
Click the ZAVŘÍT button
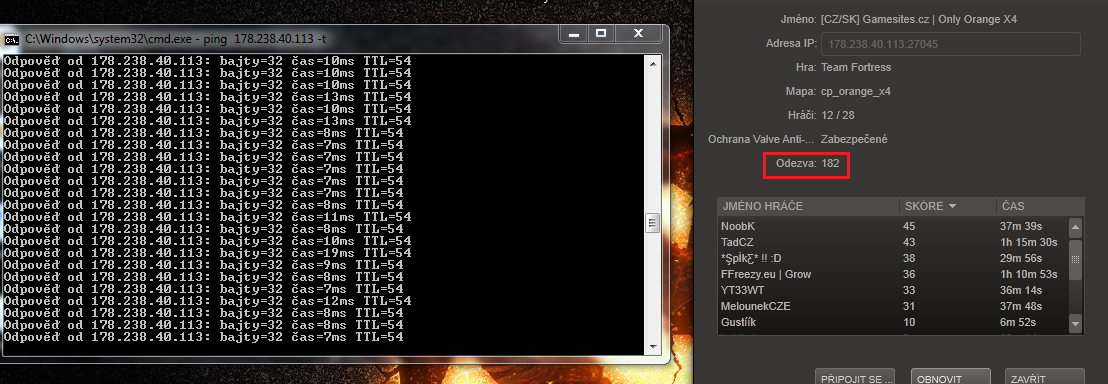[1044, 377]
